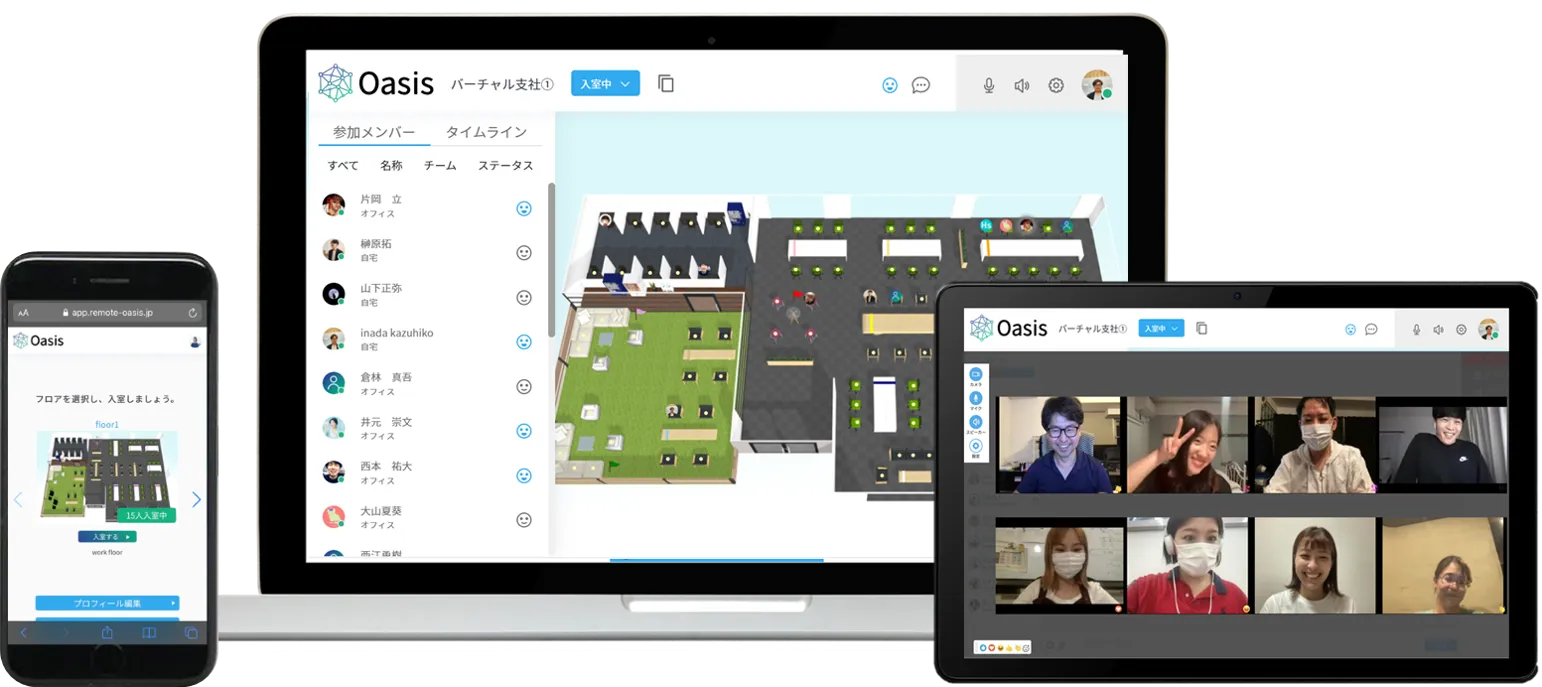
Task: Expand the 入室中 dropdown on the tablet
Action: tap(1161, 328)
